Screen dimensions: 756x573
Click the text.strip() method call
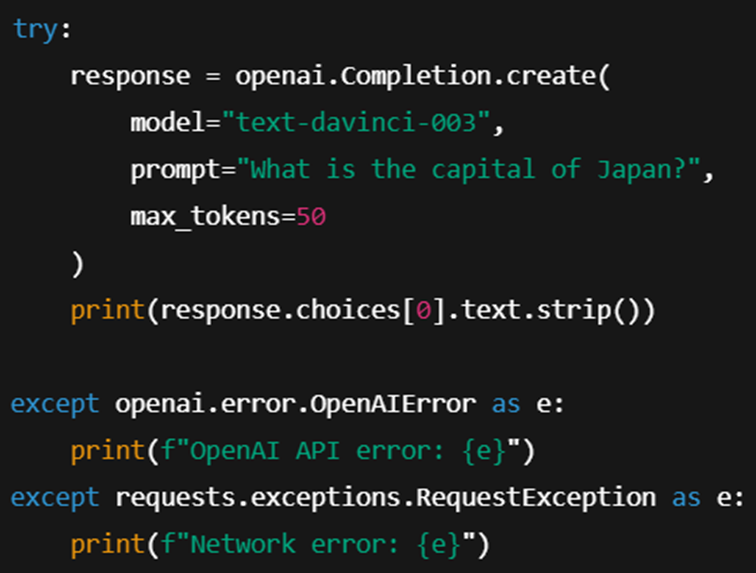[552, 311]
